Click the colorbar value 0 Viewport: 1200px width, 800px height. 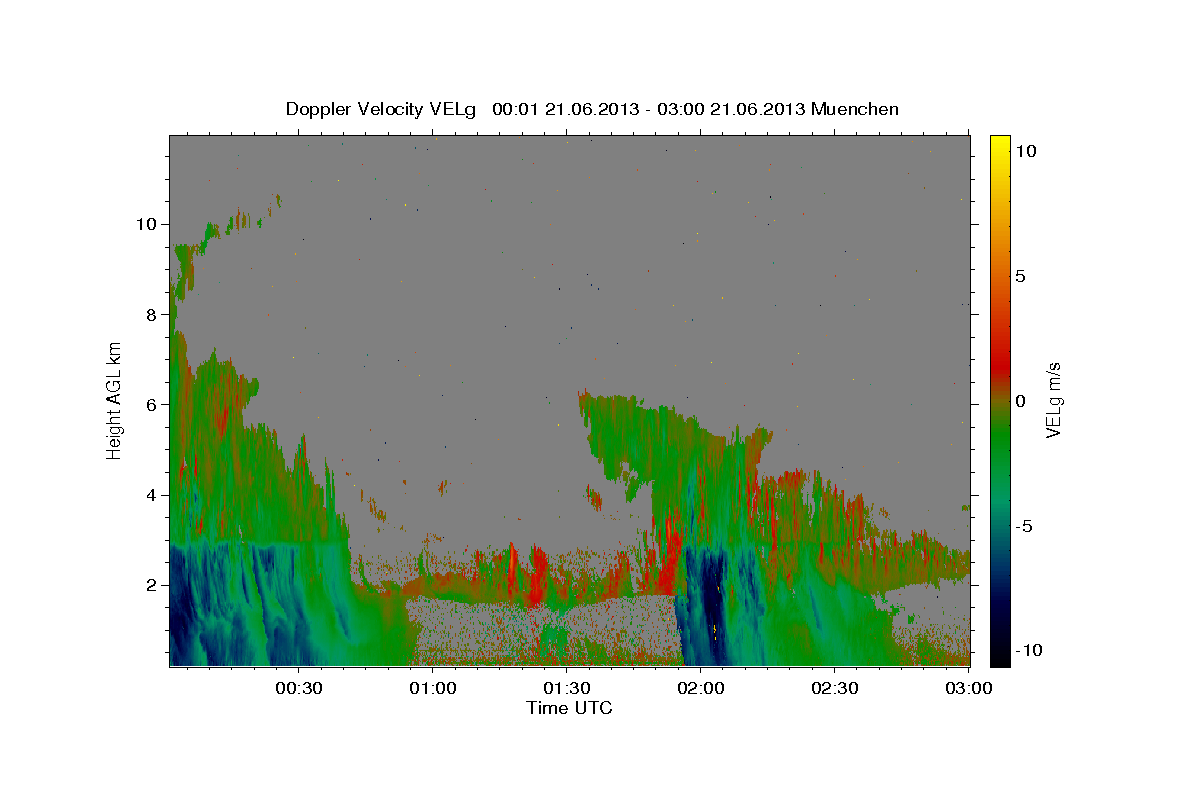click(x=1022, y=401)
